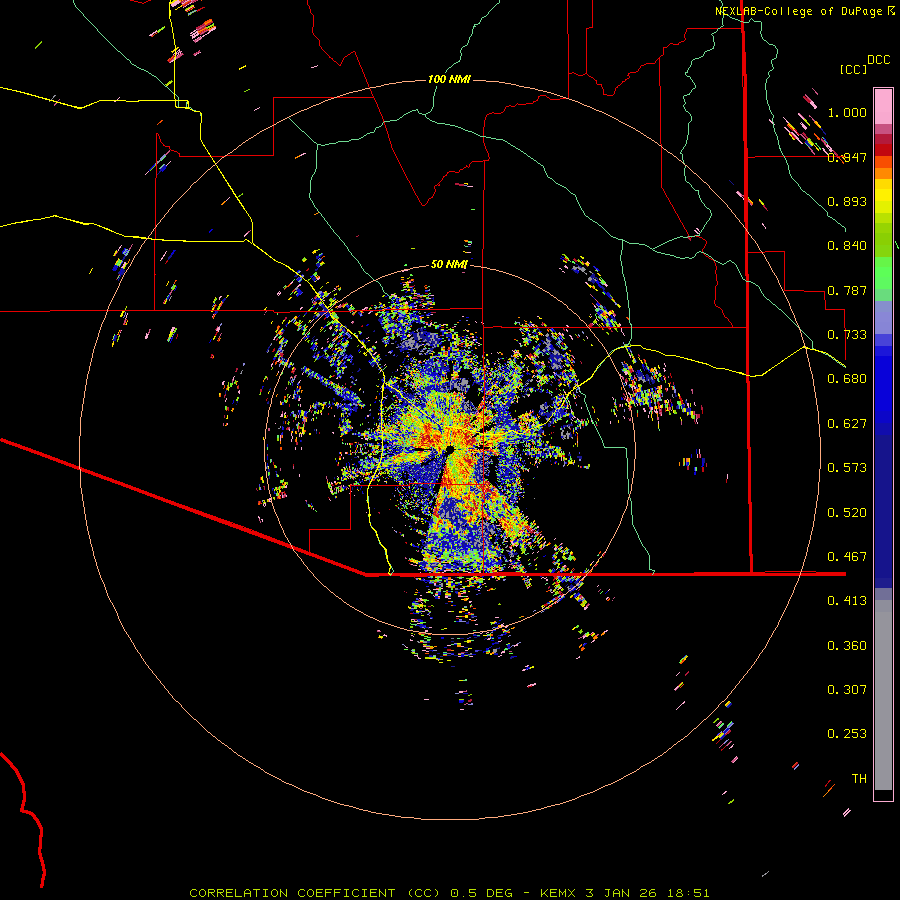Click the 0.307 scale value

(847, 690)
